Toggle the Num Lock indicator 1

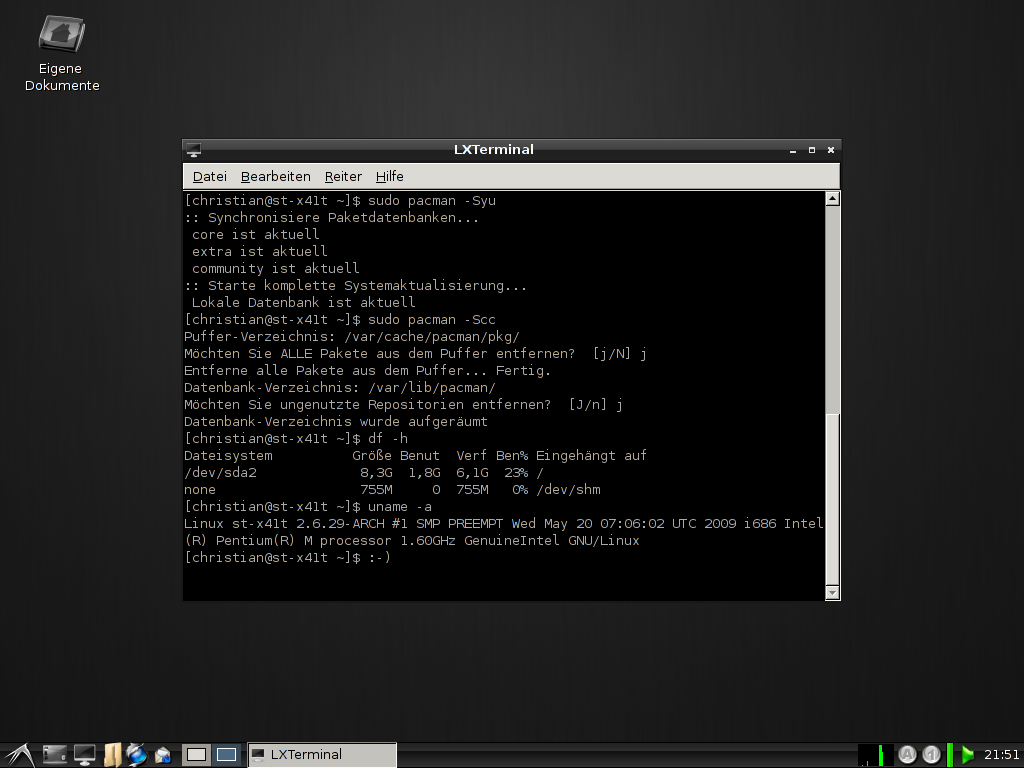[x=930, y=755]
